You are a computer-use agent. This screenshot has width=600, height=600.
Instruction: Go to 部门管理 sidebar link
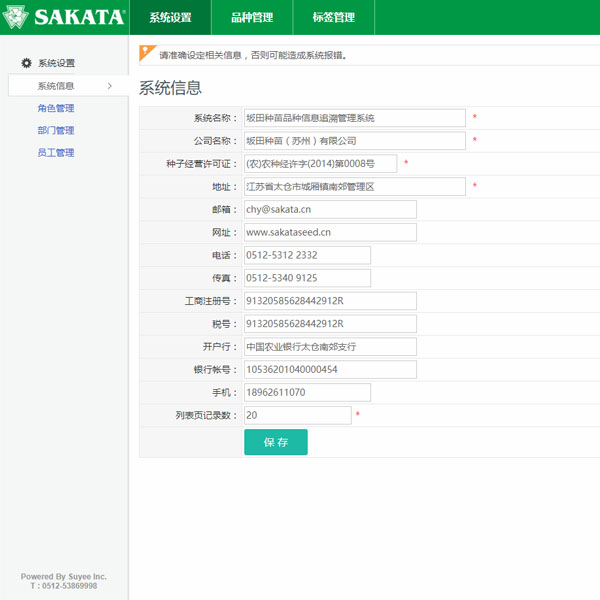coord(56,130)
